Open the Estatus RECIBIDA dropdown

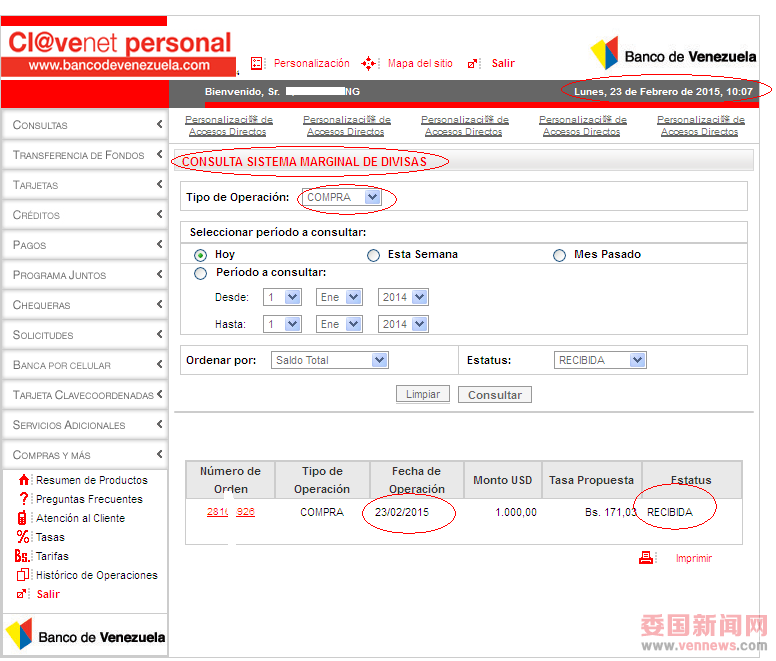(x=600, y=360)
